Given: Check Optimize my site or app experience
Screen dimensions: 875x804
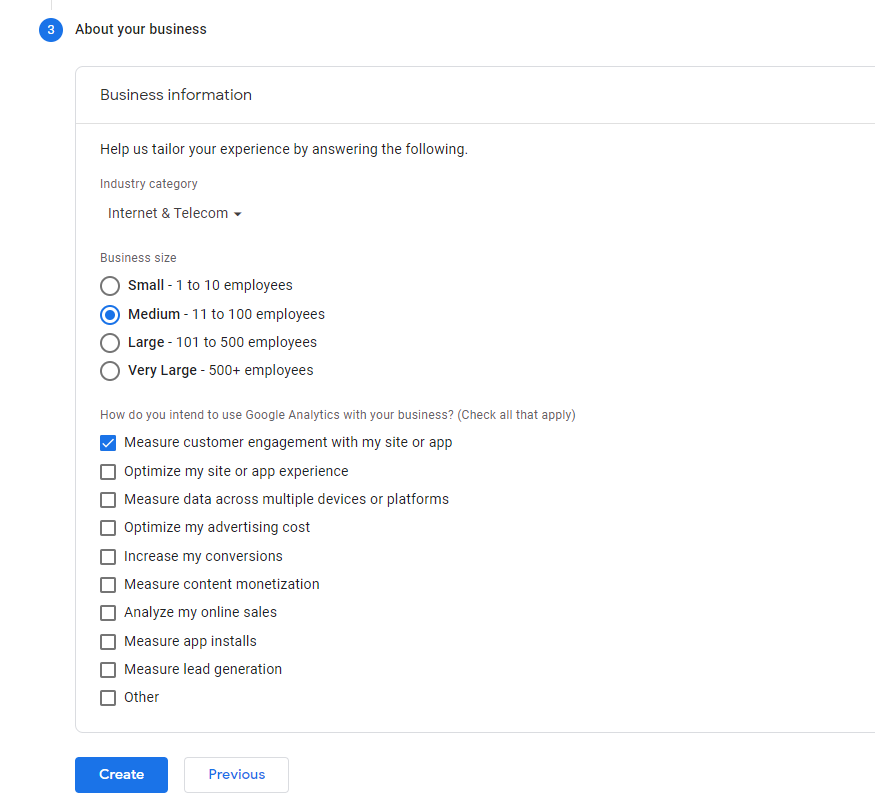Looking at the screenshot, I should (x=108, y=472).
